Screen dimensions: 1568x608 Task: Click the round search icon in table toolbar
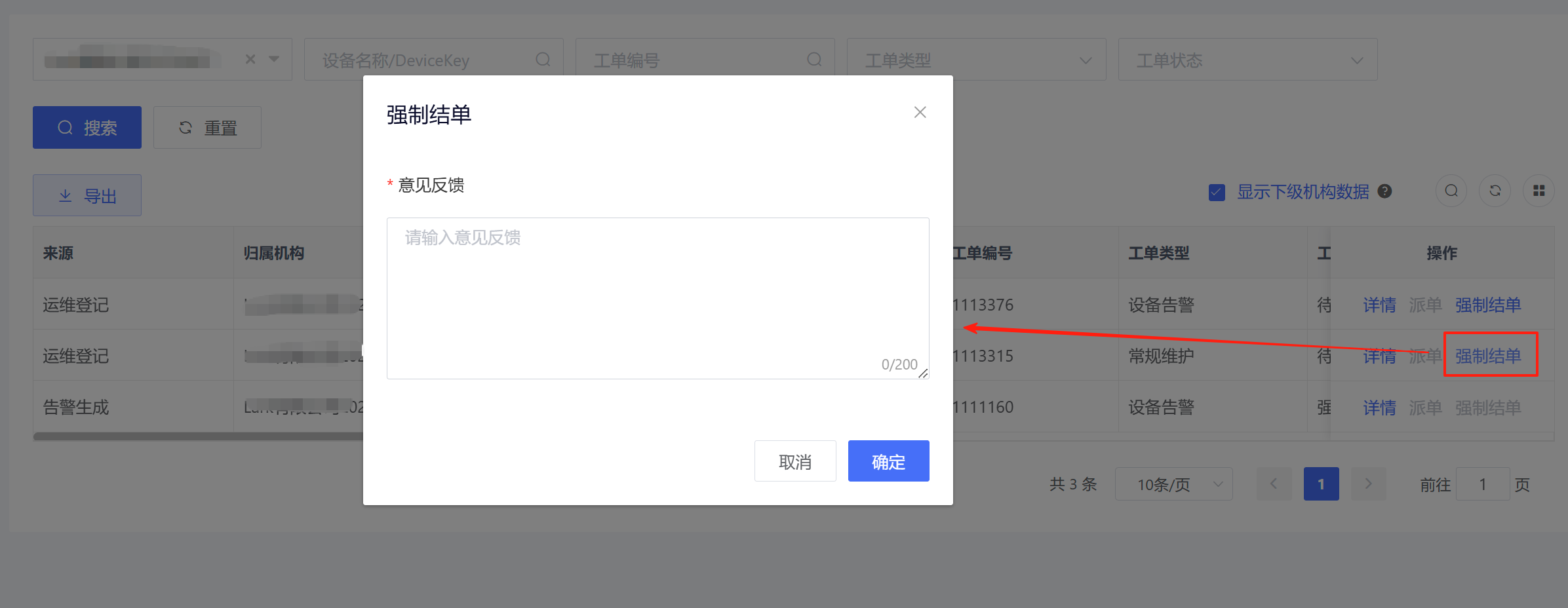coord(1451,191)
